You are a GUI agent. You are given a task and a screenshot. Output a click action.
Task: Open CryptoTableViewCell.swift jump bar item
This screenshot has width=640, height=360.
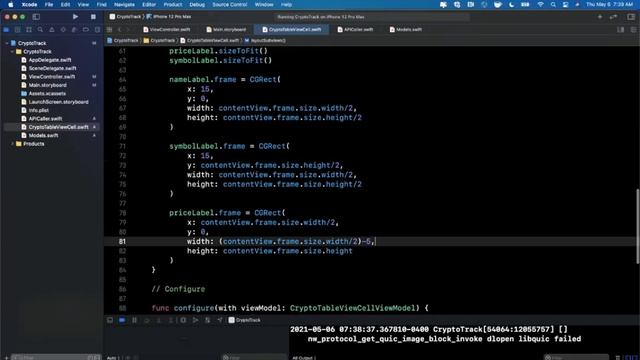pos(209,40)
